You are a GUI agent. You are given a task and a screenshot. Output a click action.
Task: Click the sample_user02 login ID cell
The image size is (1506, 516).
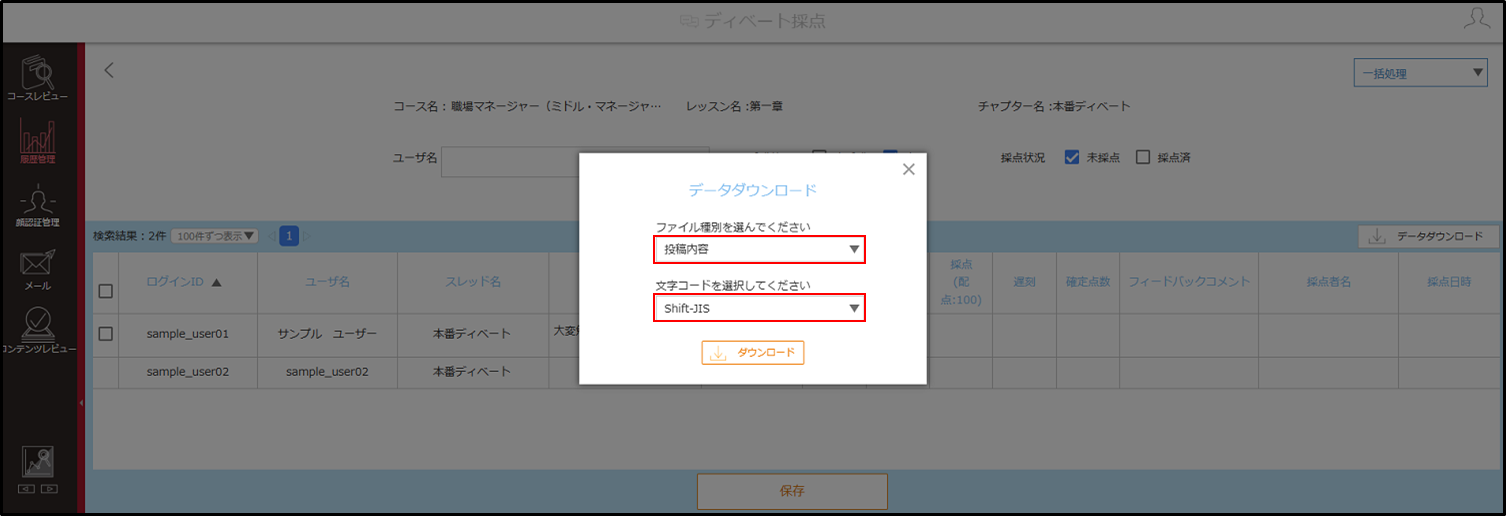(188, 372)
